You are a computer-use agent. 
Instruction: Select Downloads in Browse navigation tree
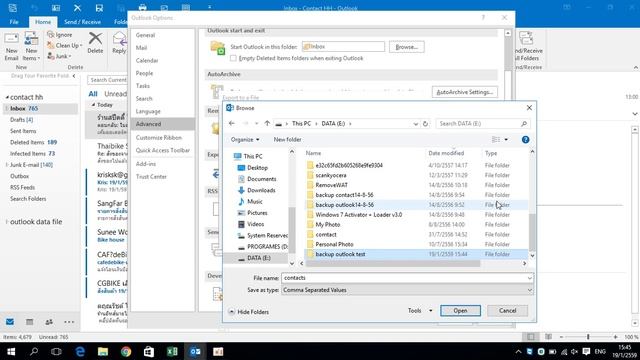[261, 190]
